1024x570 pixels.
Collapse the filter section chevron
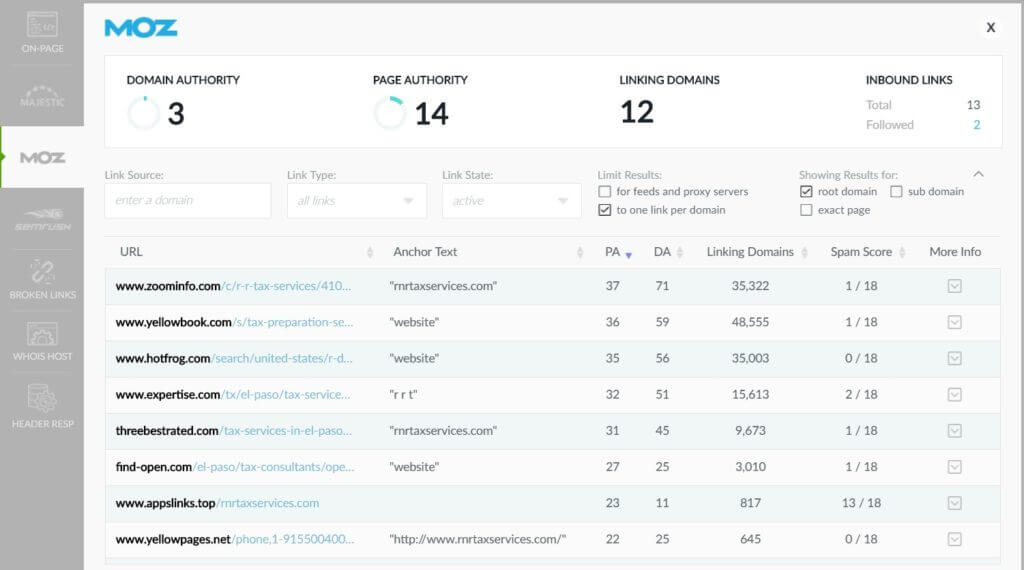coord(978,174)
